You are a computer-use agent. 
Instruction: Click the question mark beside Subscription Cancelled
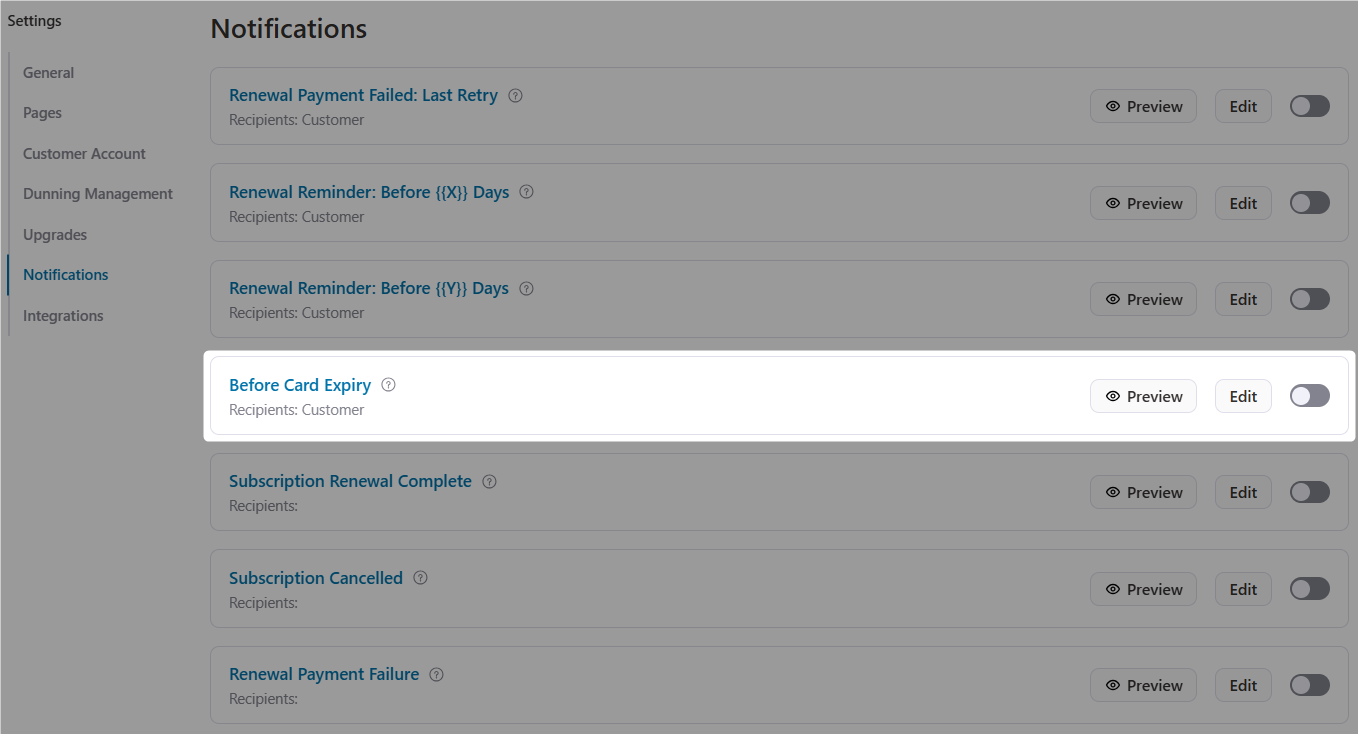click(420, 577)
